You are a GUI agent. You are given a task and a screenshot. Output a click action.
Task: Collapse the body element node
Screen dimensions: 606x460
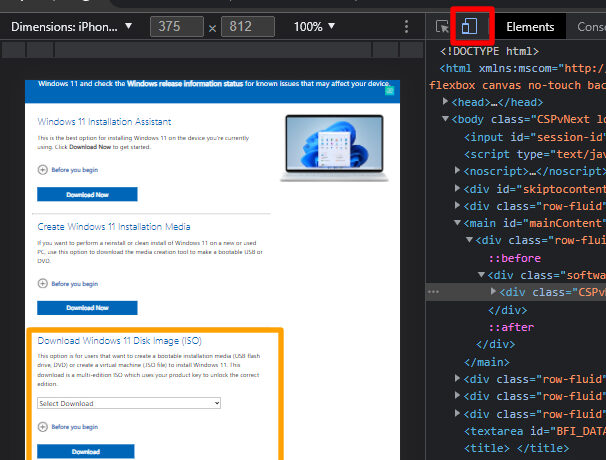[445, 119]
